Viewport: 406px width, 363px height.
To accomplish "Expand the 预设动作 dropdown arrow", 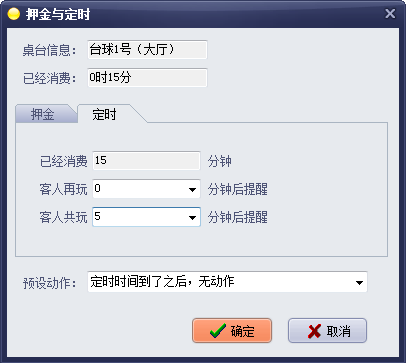I will 359,282.
